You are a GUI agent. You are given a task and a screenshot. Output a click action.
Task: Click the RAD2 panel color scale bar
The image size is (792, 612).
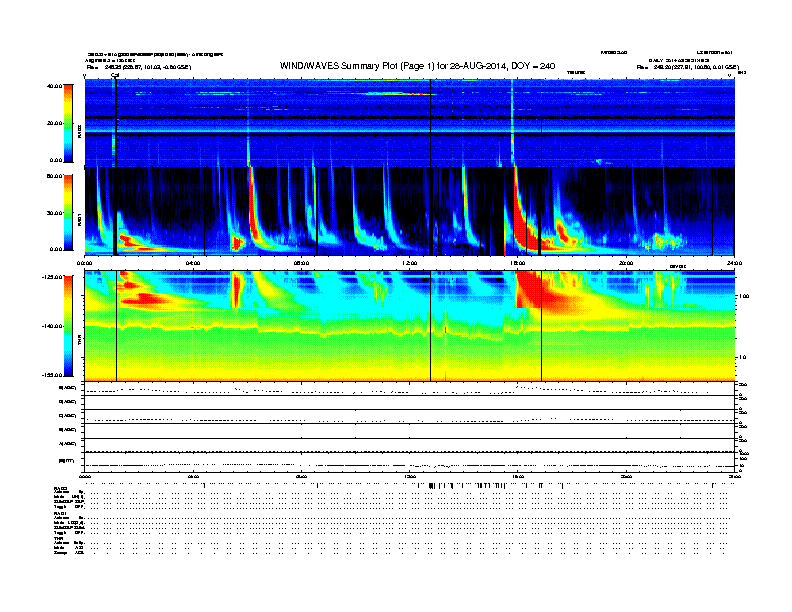tap(68, 123)
